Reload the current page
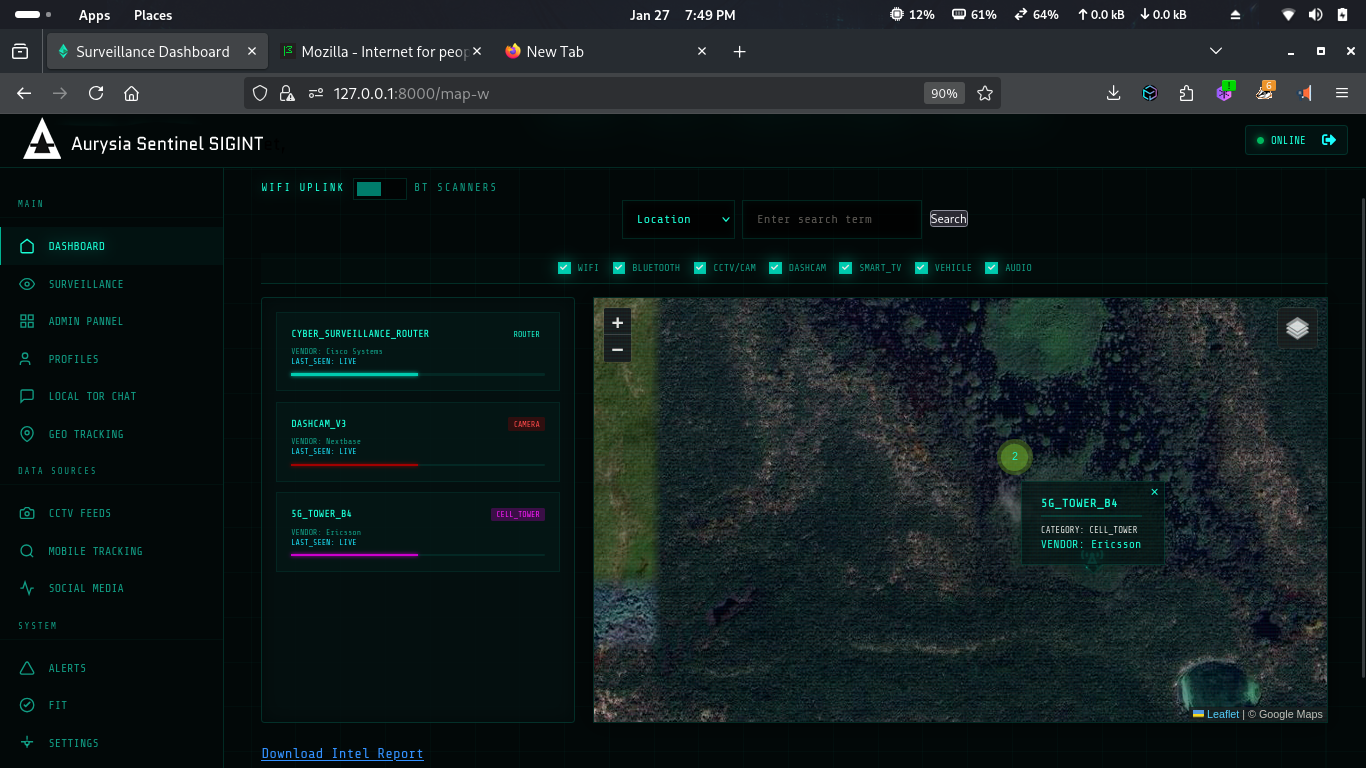 [96, 93]
